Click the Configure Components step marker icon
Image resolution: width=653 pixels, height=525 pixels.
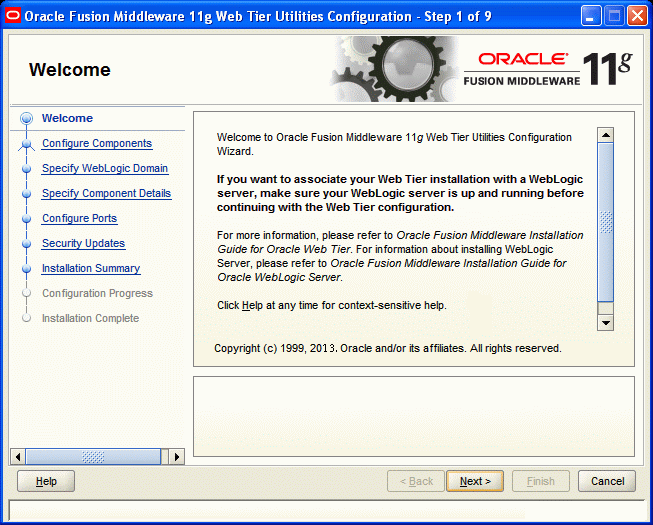tap(27, 144)
